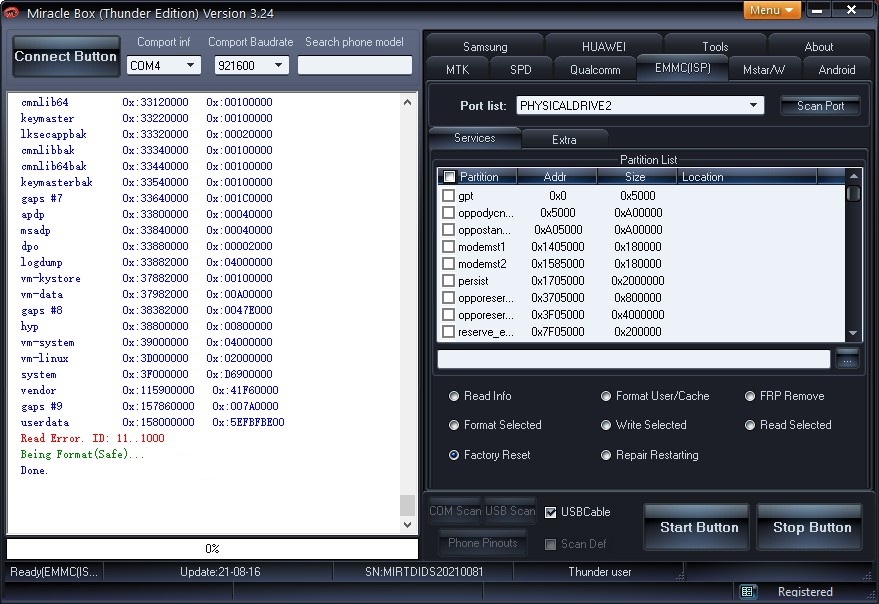Check the gpt partition checkbox
Viewport: 879px width, 604px height.
pyautogui.click(x=448, y=195)
